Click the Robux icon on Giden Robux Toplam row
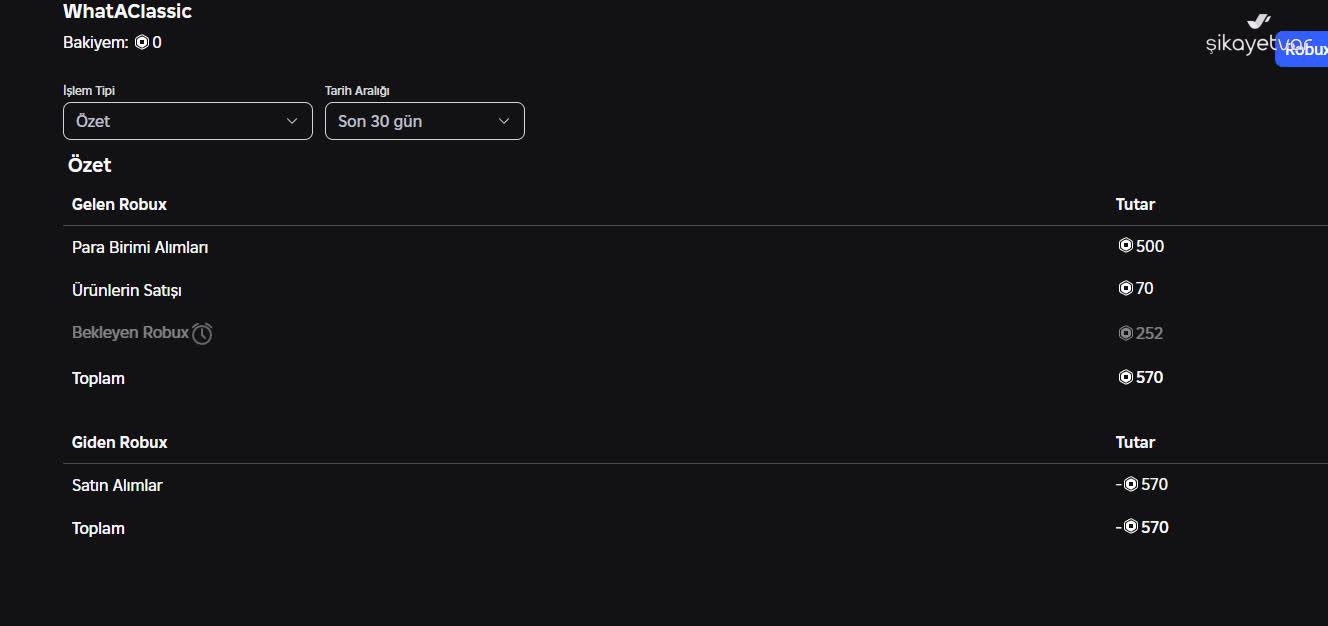 (1131, 527)
